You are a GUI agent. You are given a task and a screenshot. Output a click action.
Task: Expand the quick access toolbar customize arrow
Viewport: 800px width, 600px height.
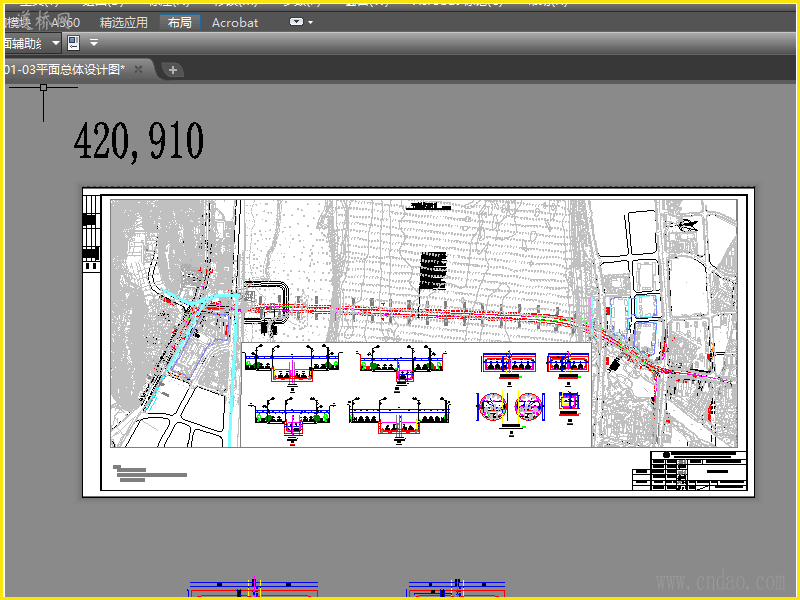point(94,43)
